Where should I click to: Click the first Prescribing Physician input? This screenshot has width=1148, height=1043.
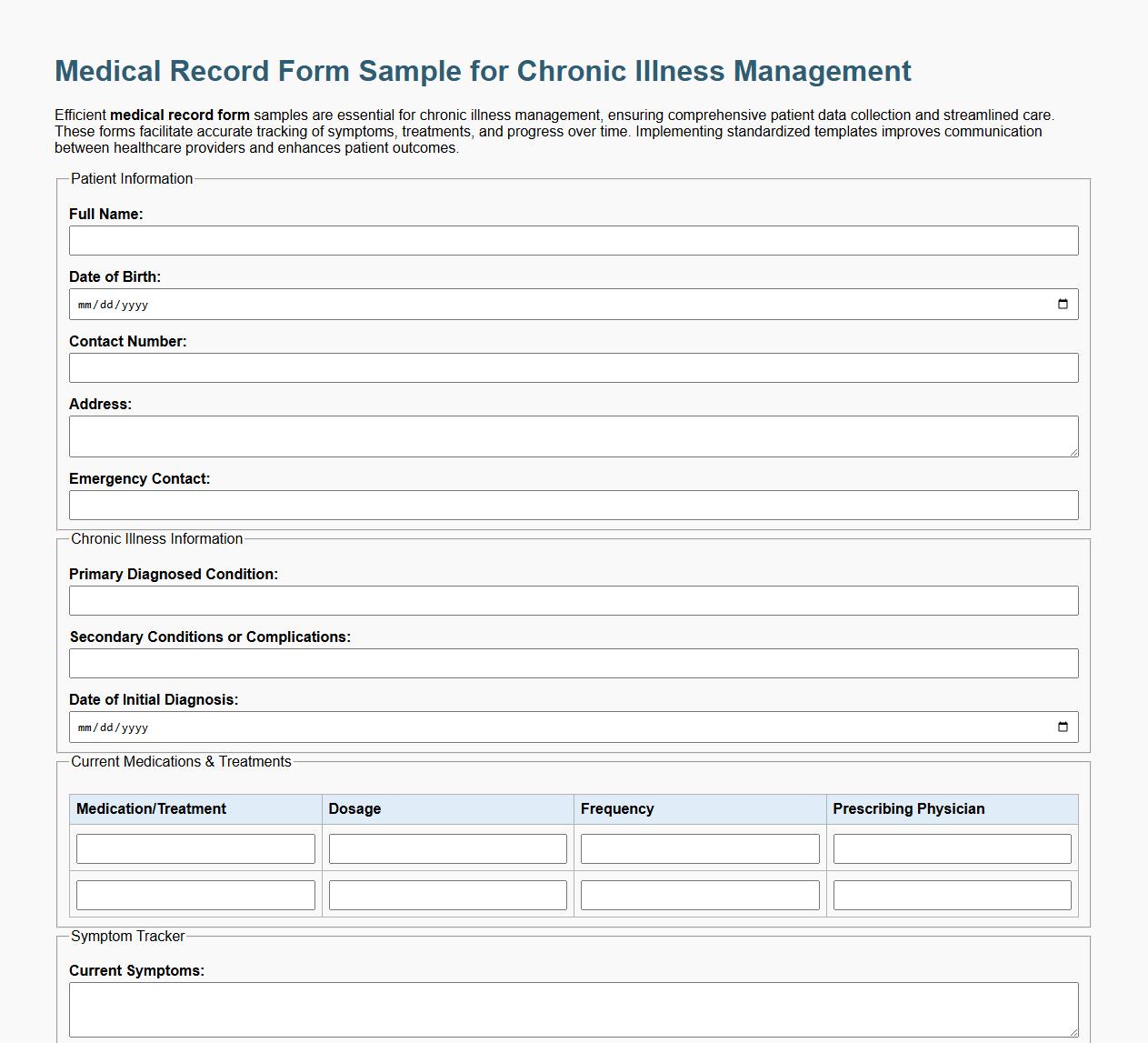point(951,848)
